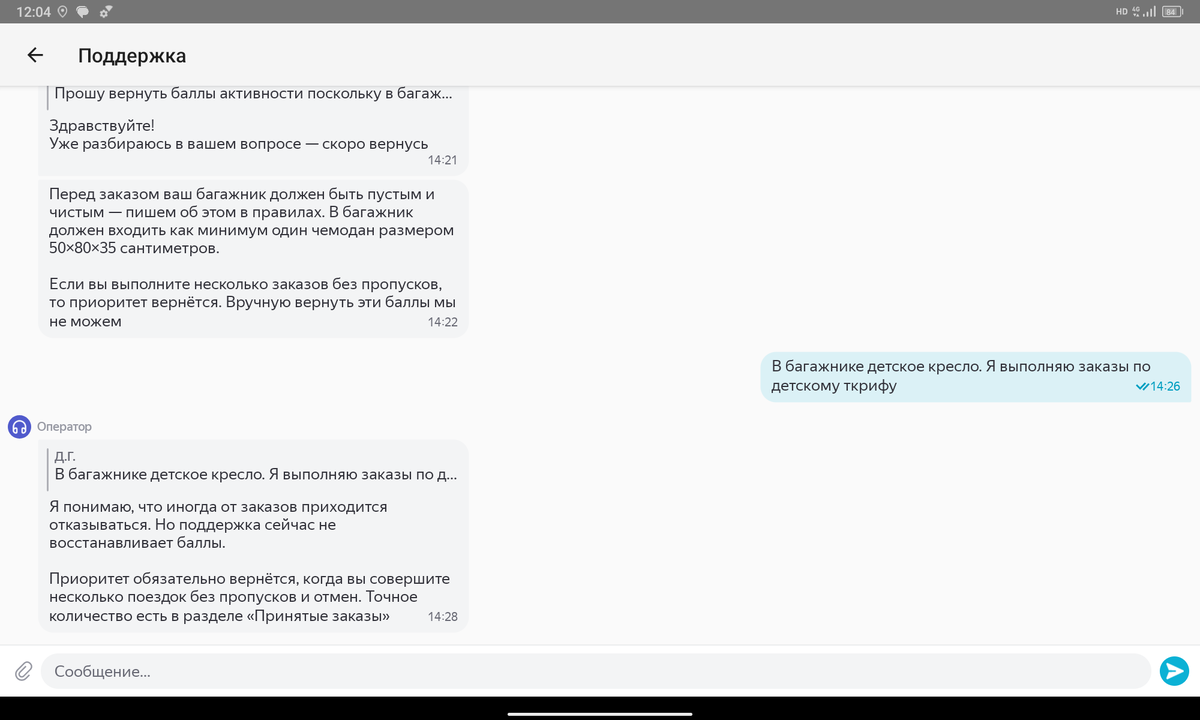Viewport: 1200px width, 720px height.
Task: Tap the Оператор sender label
Action: point(64,427)
